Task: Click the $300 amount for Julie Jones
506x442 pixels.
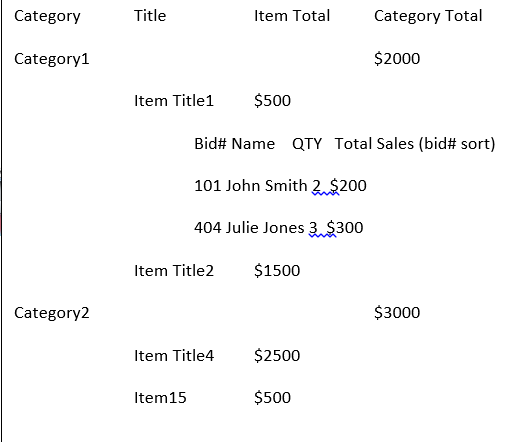Action: pos(345,228)
